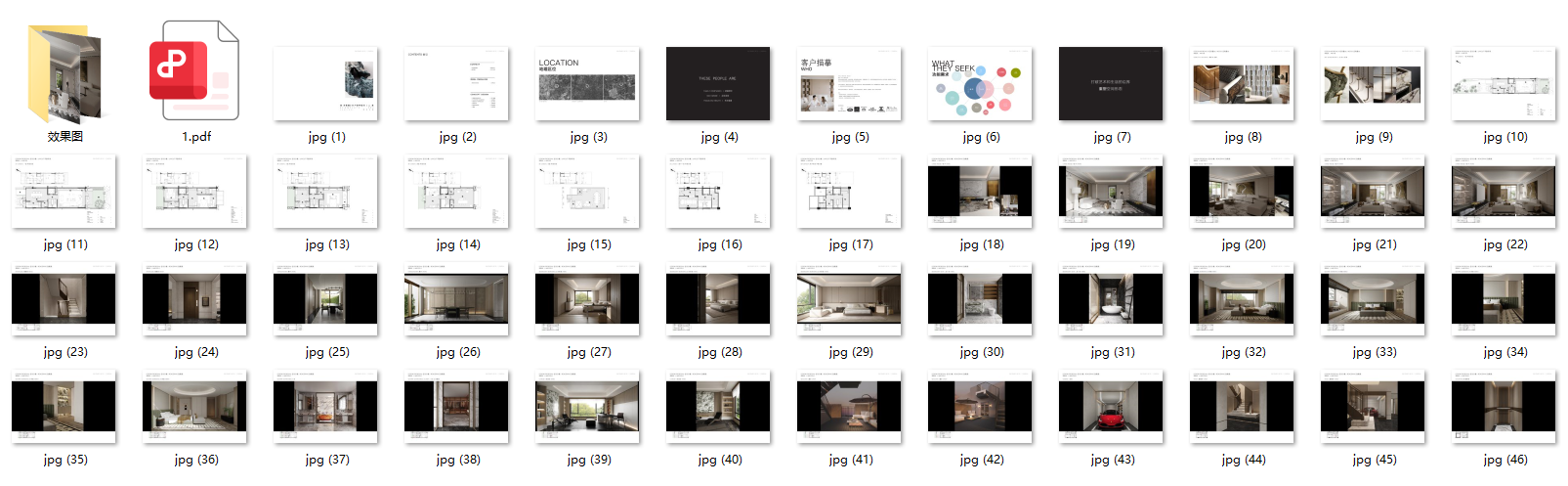Select the jpg (46) file thumbnail
This screenshot has height=486, width=1568.
1504,407
